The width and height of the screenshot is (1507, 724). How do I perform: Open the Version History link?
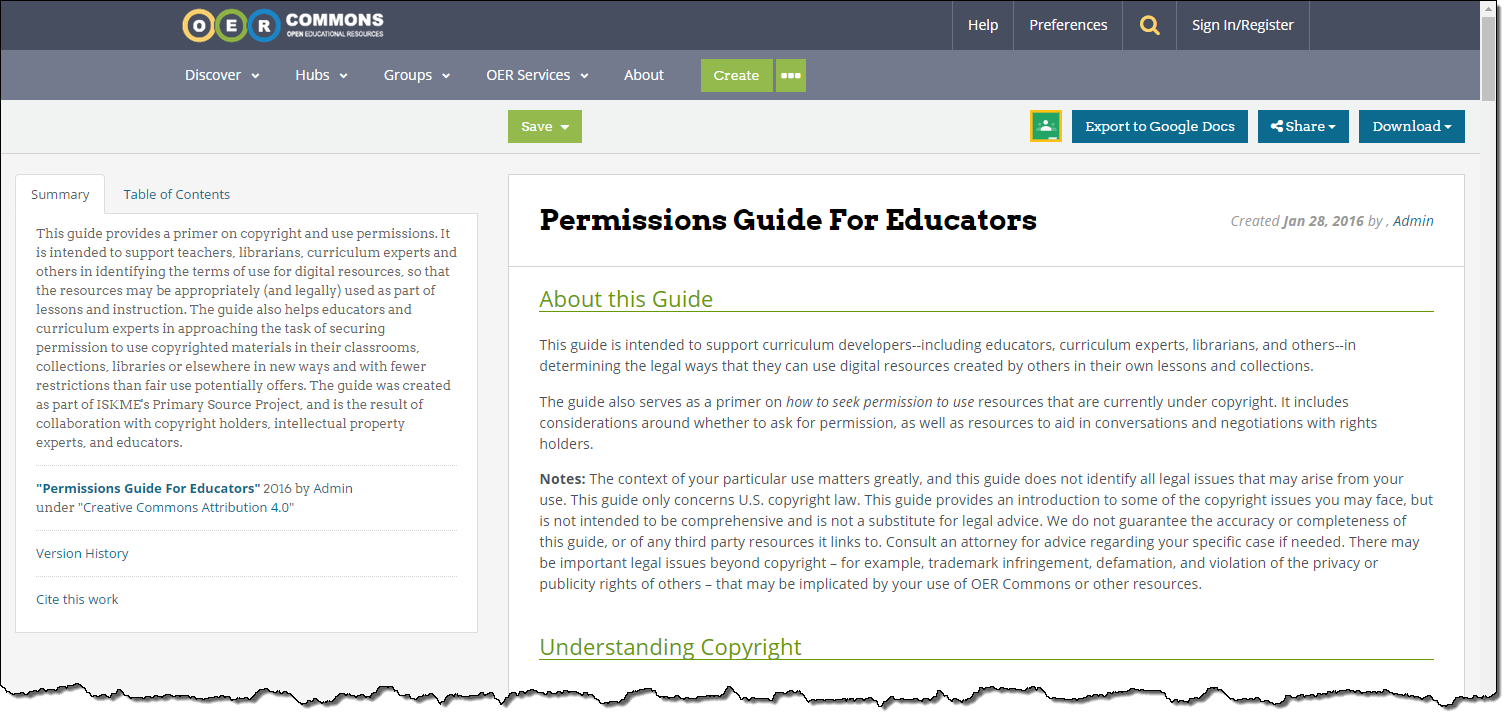82,554
